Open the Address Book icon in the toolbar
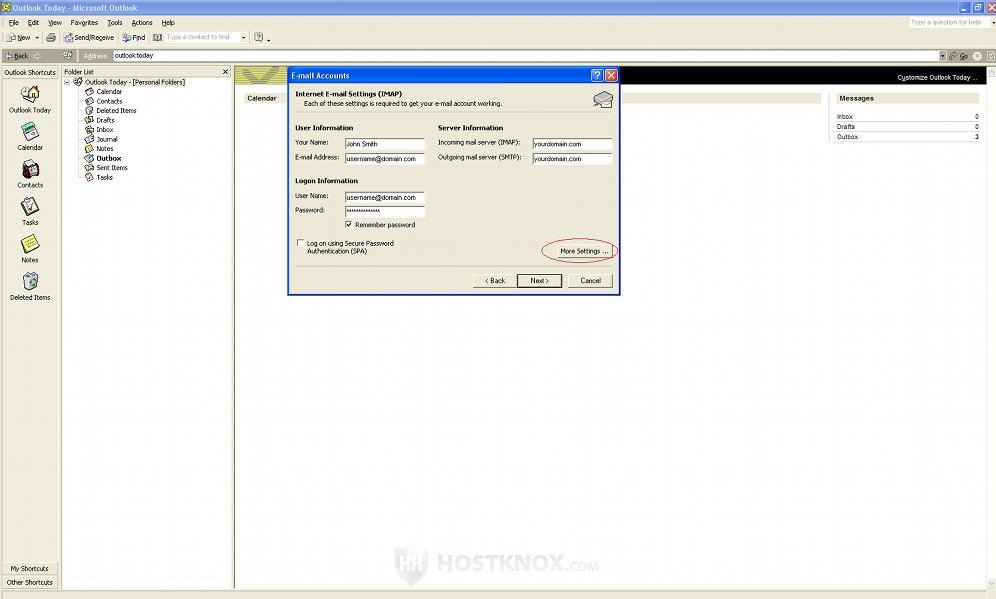 [158, 37]
